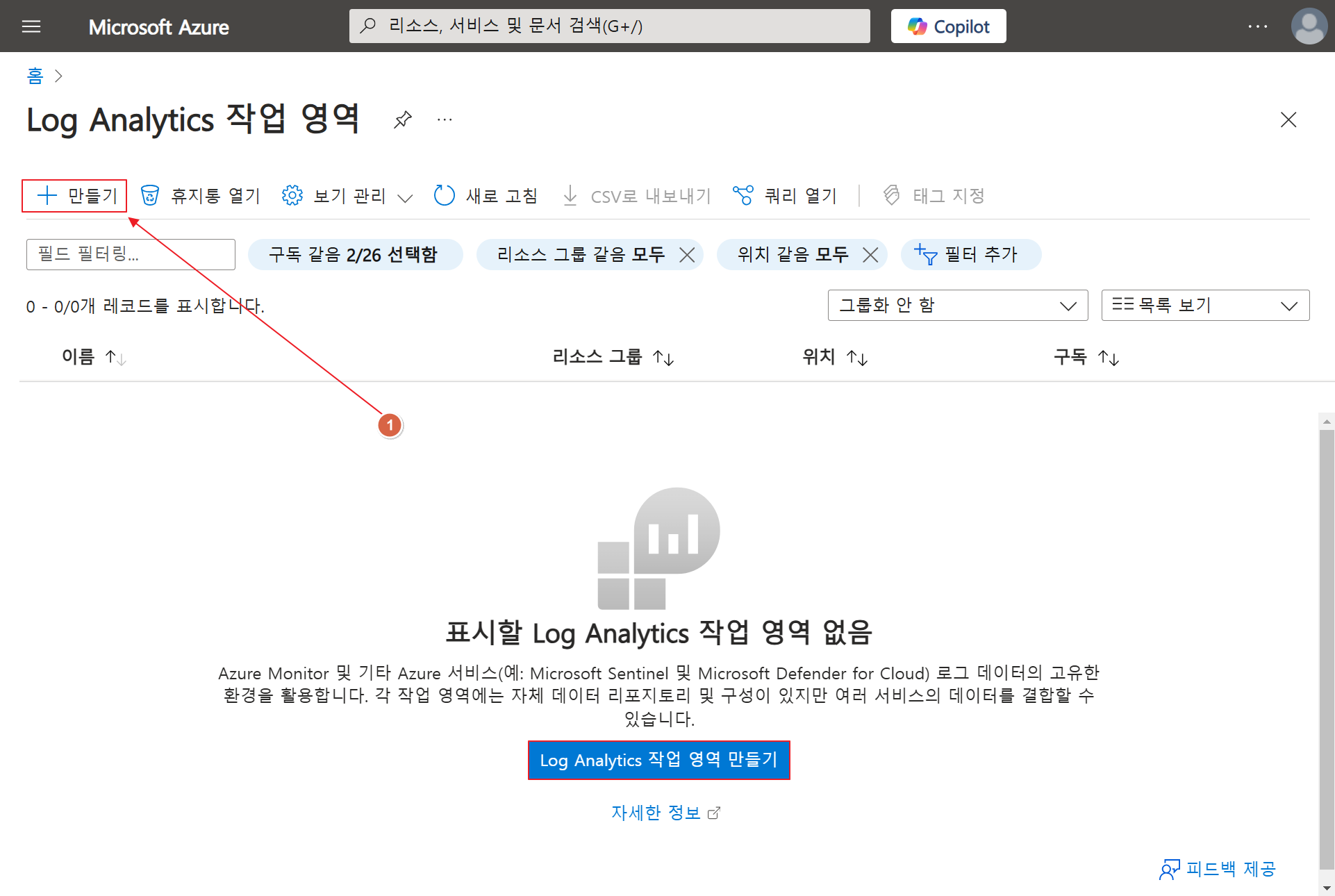Open the 목록 보기 view dropdown

[1204, 306]
